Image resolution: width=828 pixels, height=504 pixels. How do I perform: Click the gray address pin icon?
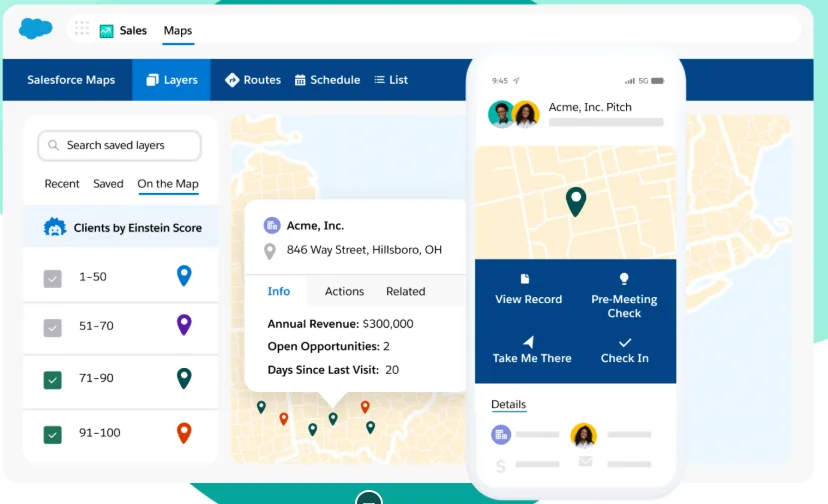coord(270,251)
